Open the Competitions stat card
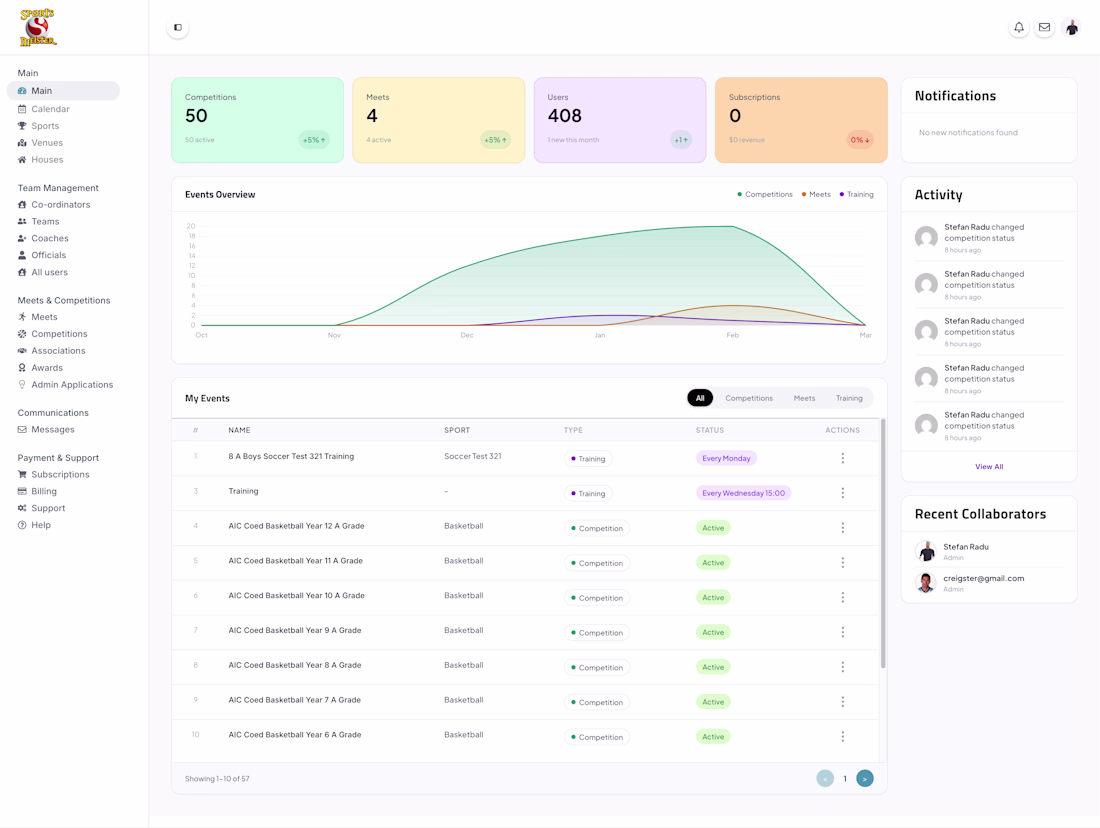 tap(257, 120)
